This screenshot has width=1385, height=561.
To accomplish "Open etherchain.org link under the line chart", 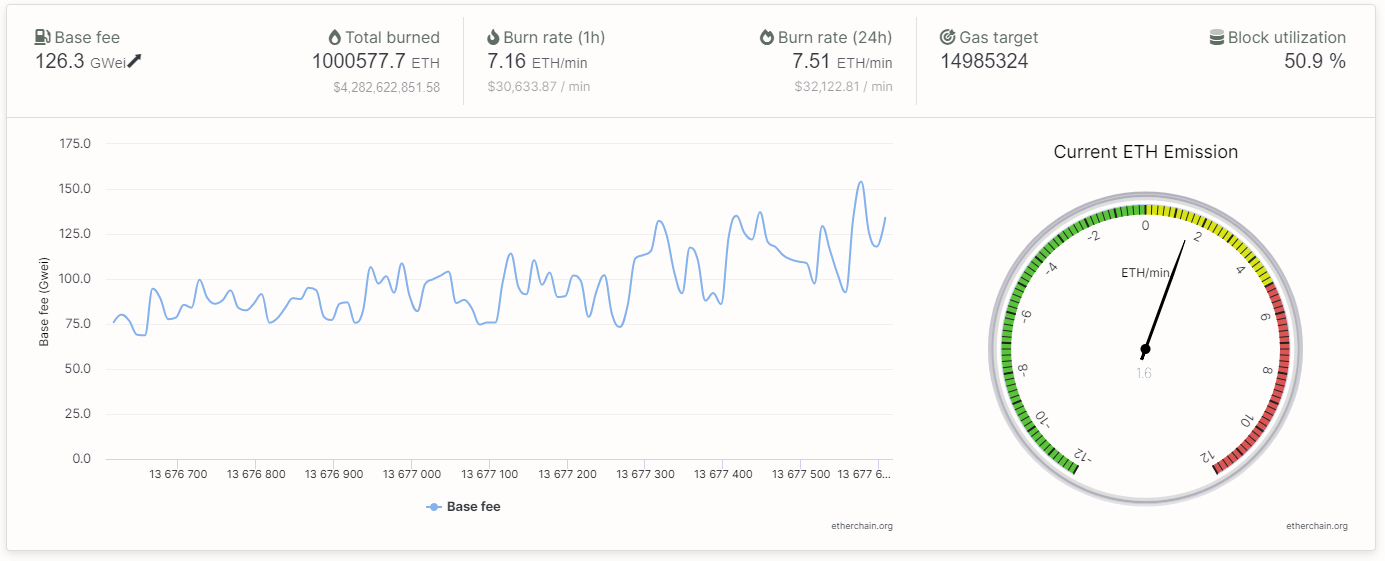I will pyautogui.click(x=862, y=526).
